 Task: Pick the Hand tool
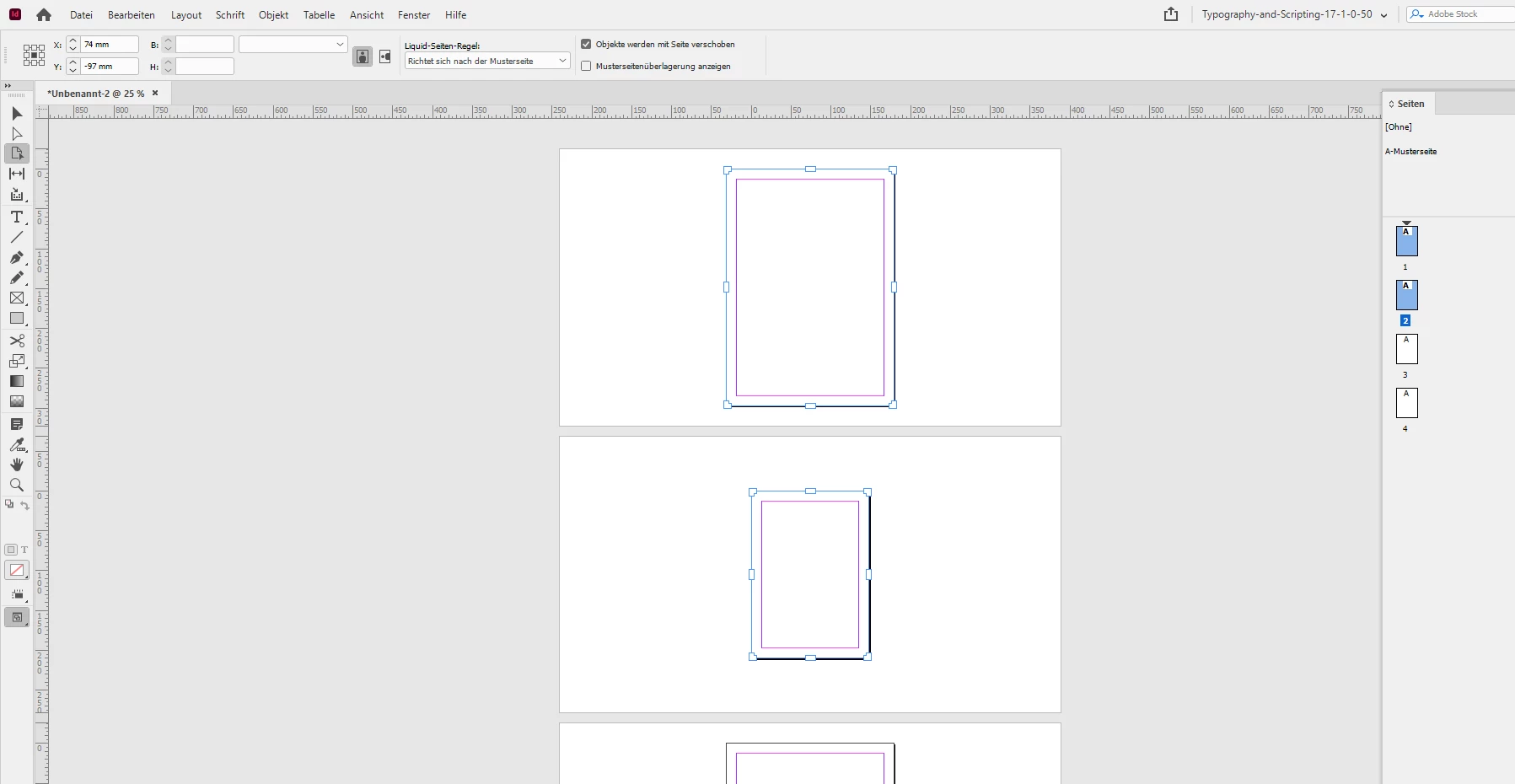pyautogui.click(x=17, y=464)
